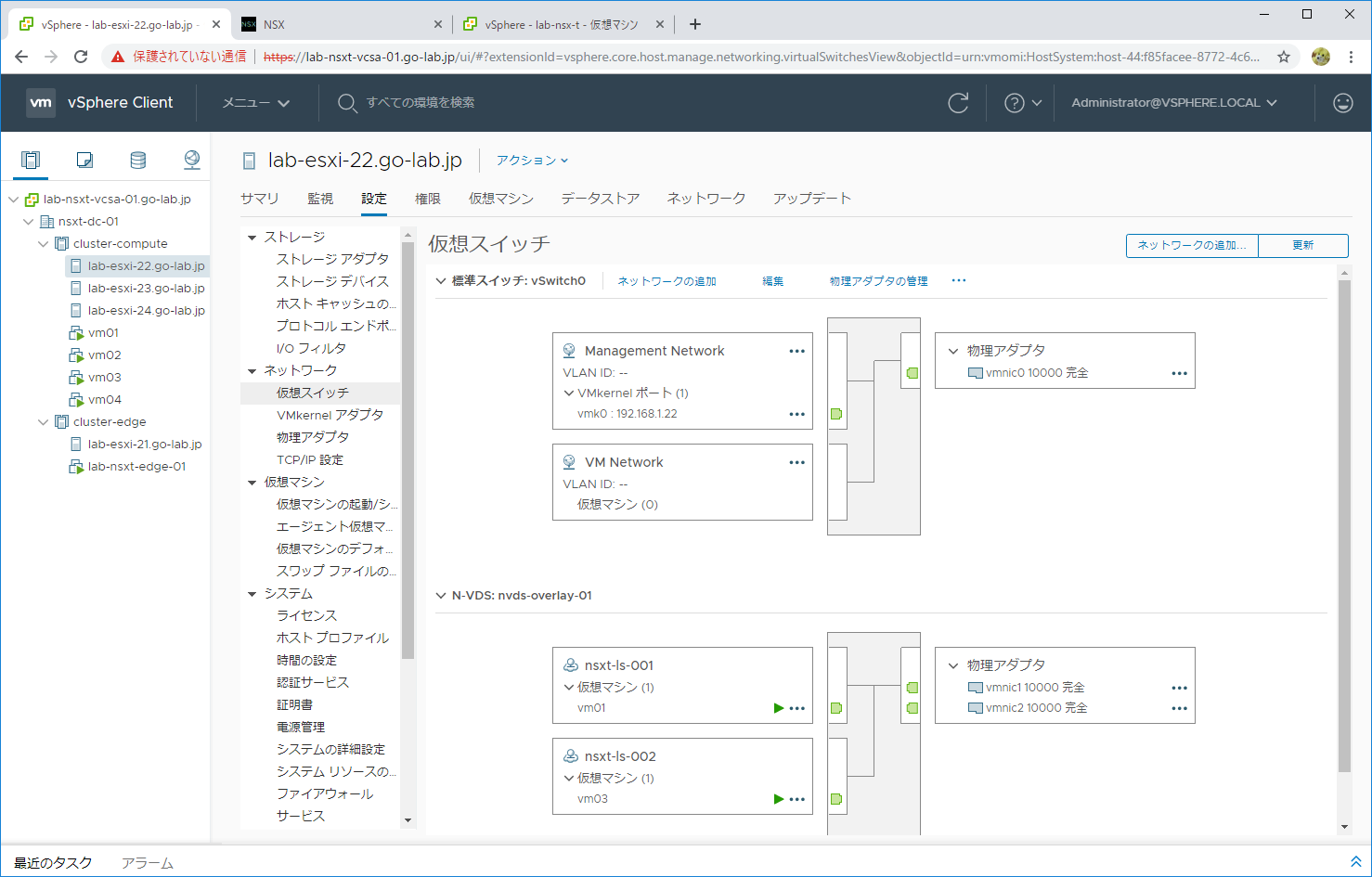The height and width of the screenshot is (877, 1372).
Task: Click green port marker of vmk0
Action: click(x=836, y=414)
